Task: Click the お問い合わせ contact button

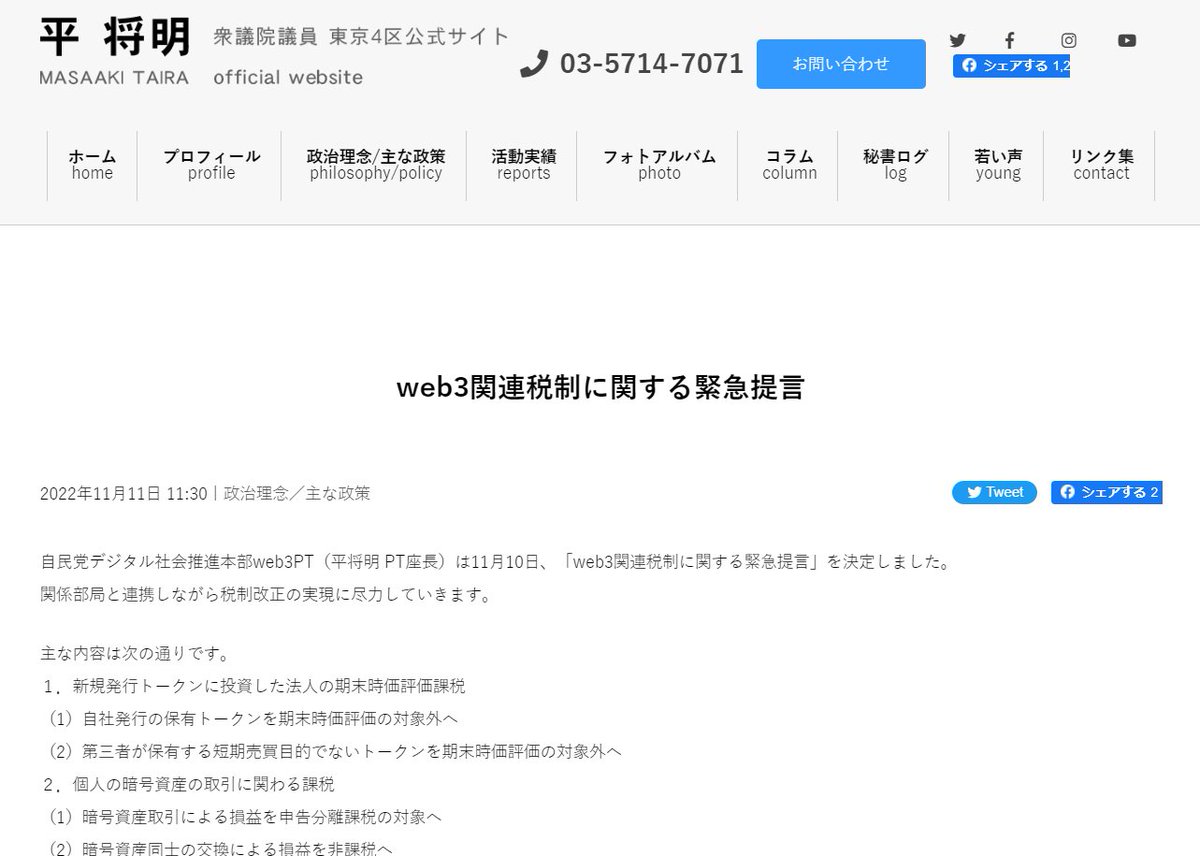Action: [x=841, y=64]
